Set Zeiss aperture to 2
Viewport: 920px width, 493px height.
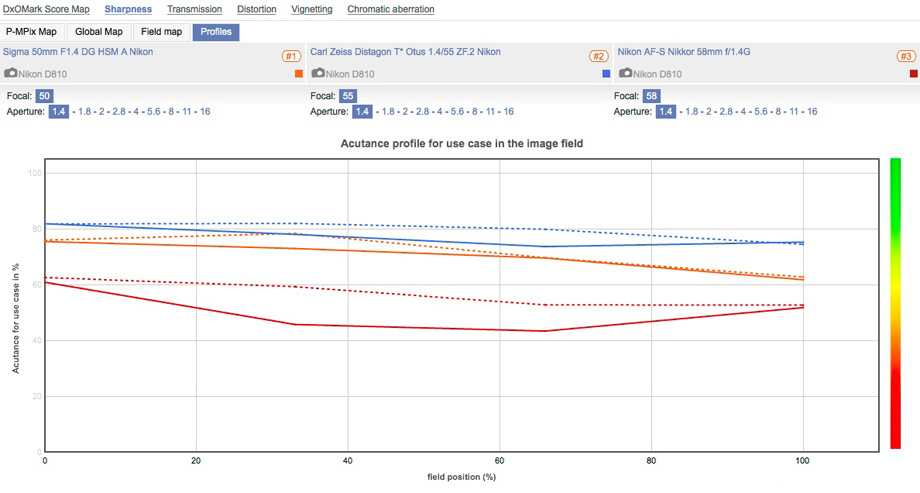405,112
